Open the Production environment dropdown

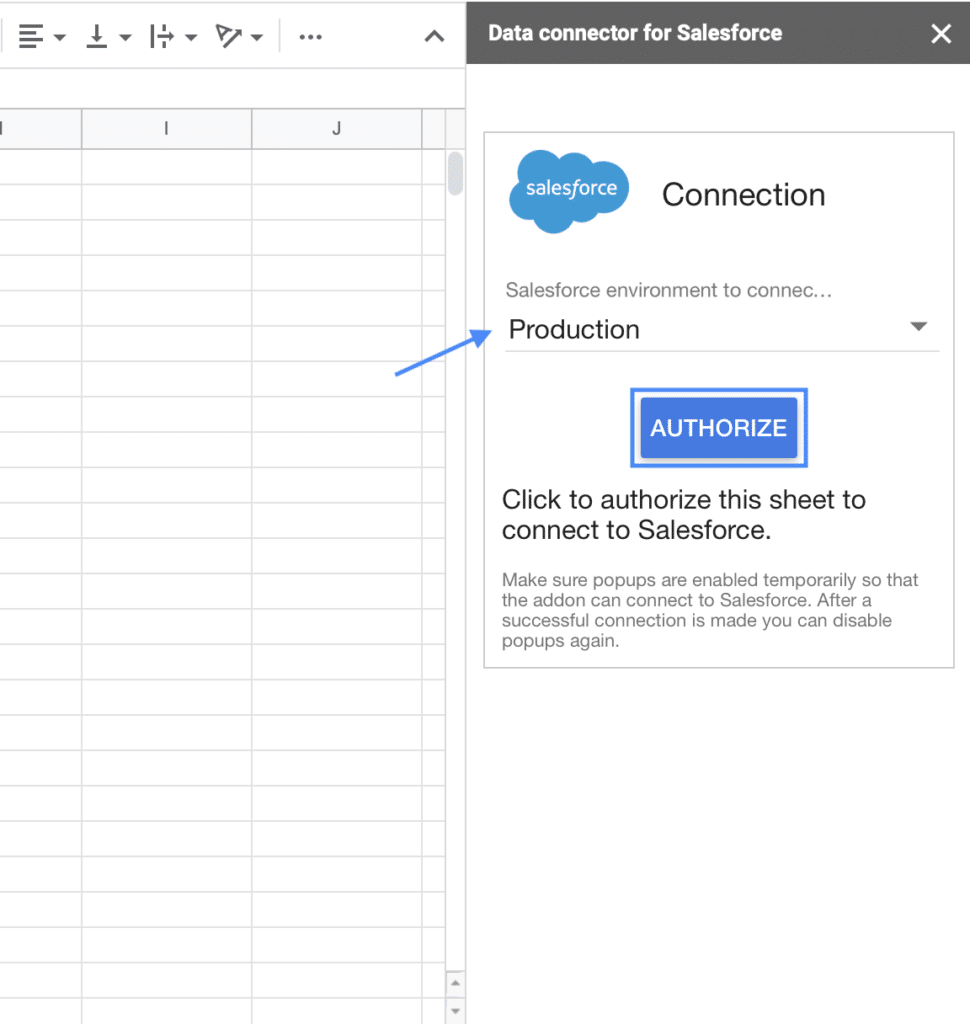[722, 329]
